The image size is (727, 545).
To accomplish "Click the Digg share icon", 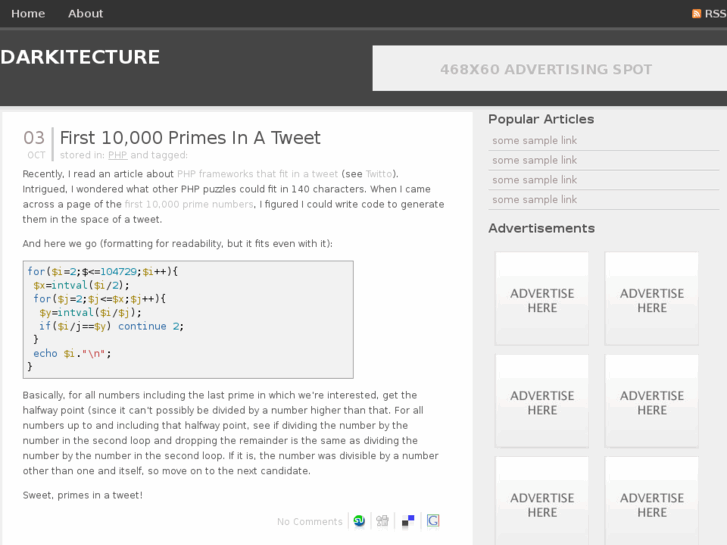I will point(382,521).
